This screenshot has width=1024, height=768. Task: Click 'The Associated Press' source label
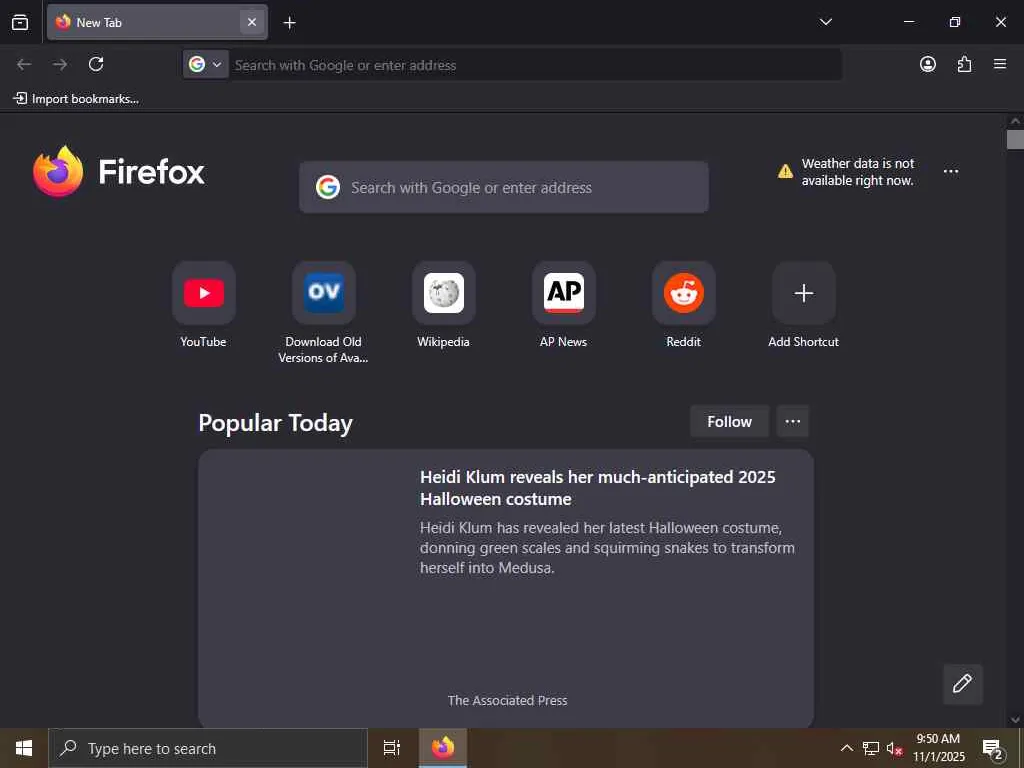pyautogui.click(x=507, y=700)
